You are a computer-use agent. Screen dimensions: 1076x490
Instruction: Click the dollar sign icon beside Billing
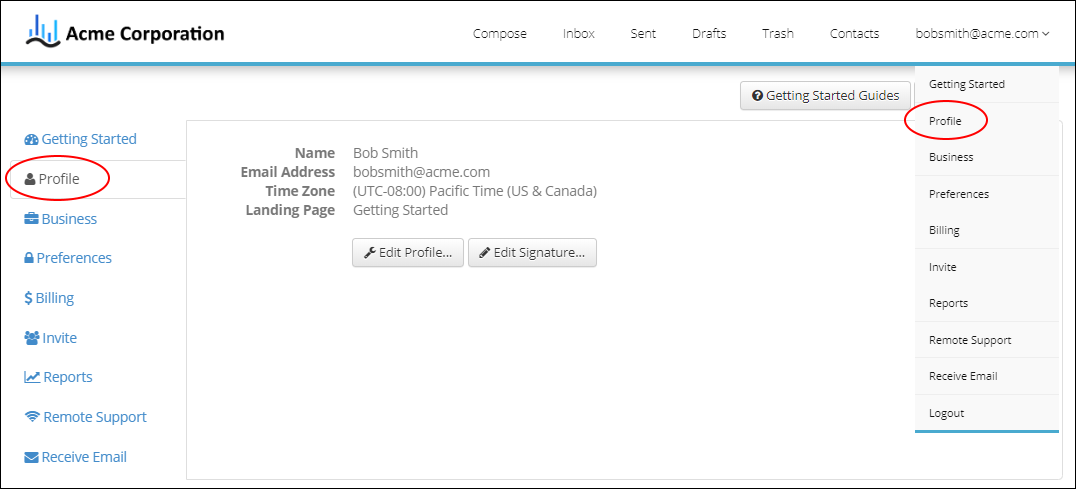tap(28, 299)
